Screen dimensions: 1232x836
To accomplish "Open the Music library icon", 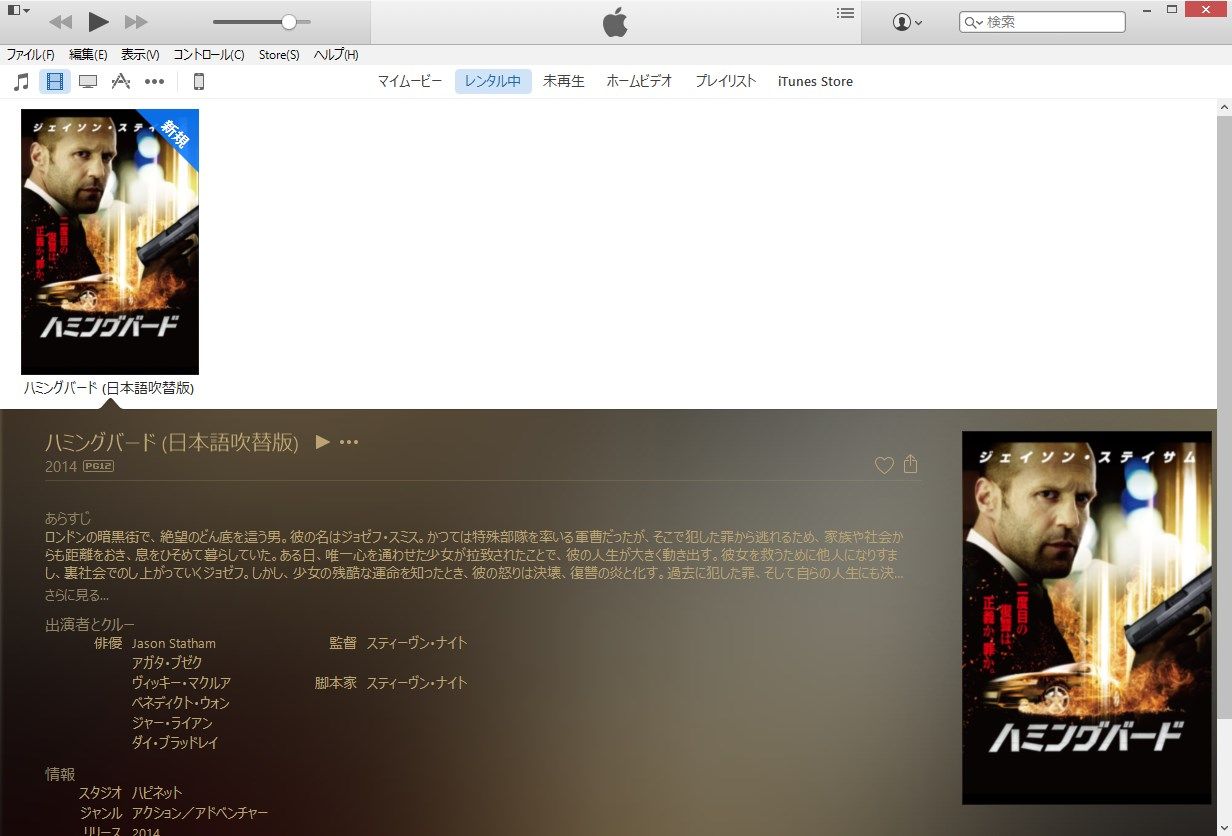I will (22, 82).
